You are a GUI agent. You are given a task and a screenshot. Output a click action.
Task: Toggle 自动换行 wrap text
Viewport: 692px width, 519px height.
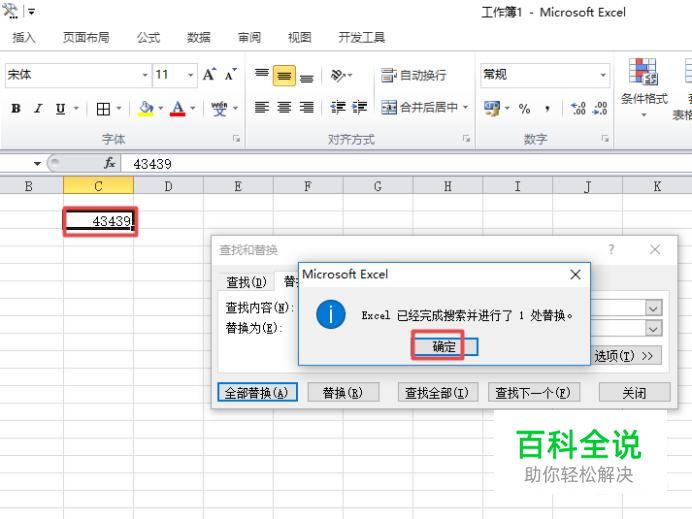pyautogui.click(x=414, y=75)
